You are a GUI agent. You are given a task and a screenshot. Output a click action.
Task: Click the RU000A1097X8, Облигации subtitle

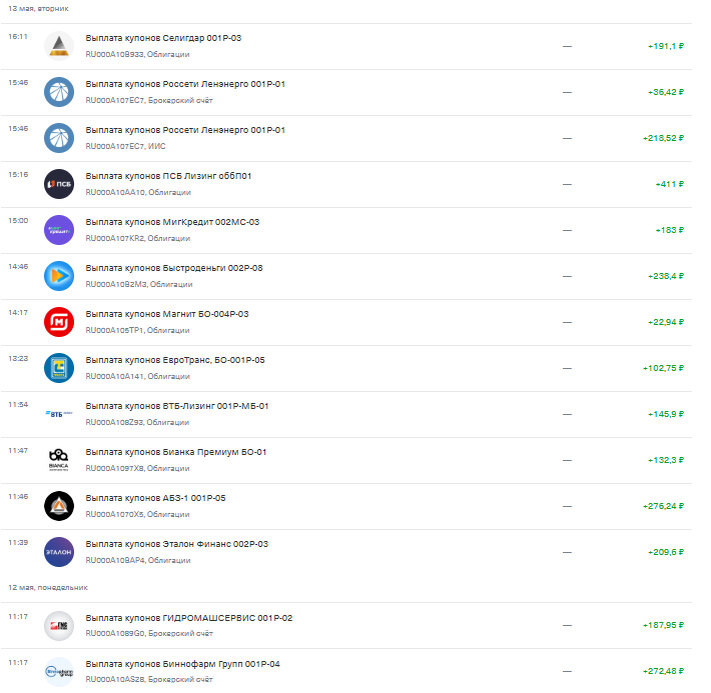click(138, 469)
